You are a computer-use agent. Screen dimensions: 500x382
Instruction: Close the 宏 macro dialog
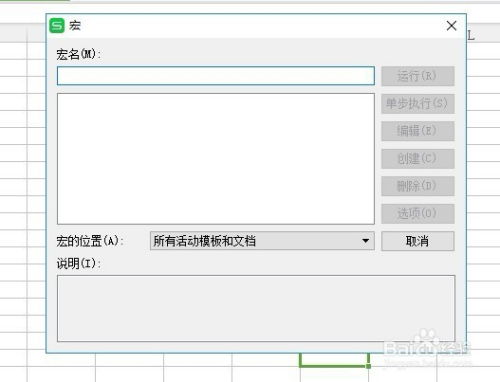[451, 26]
